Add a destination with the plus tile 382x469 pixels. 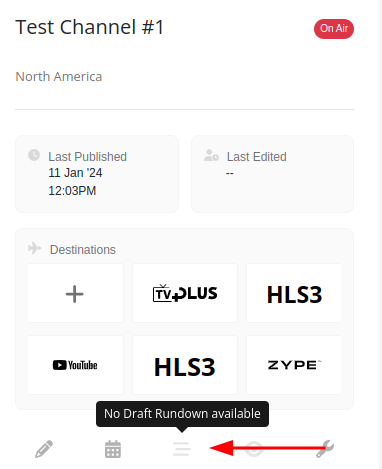(x=76, y=293)
